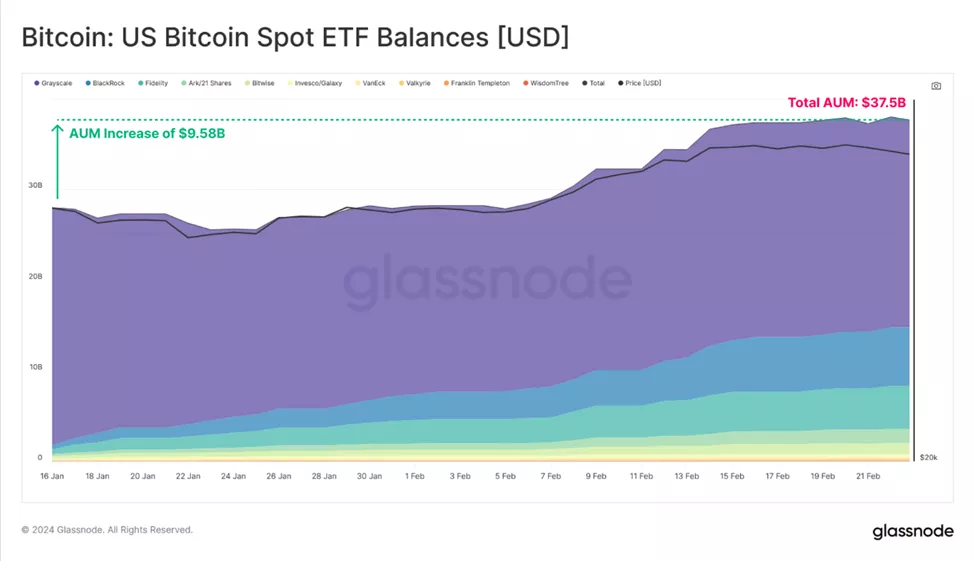Toggle the BlackRock legend series
The image size is (974, 561).
click(105, 83)
